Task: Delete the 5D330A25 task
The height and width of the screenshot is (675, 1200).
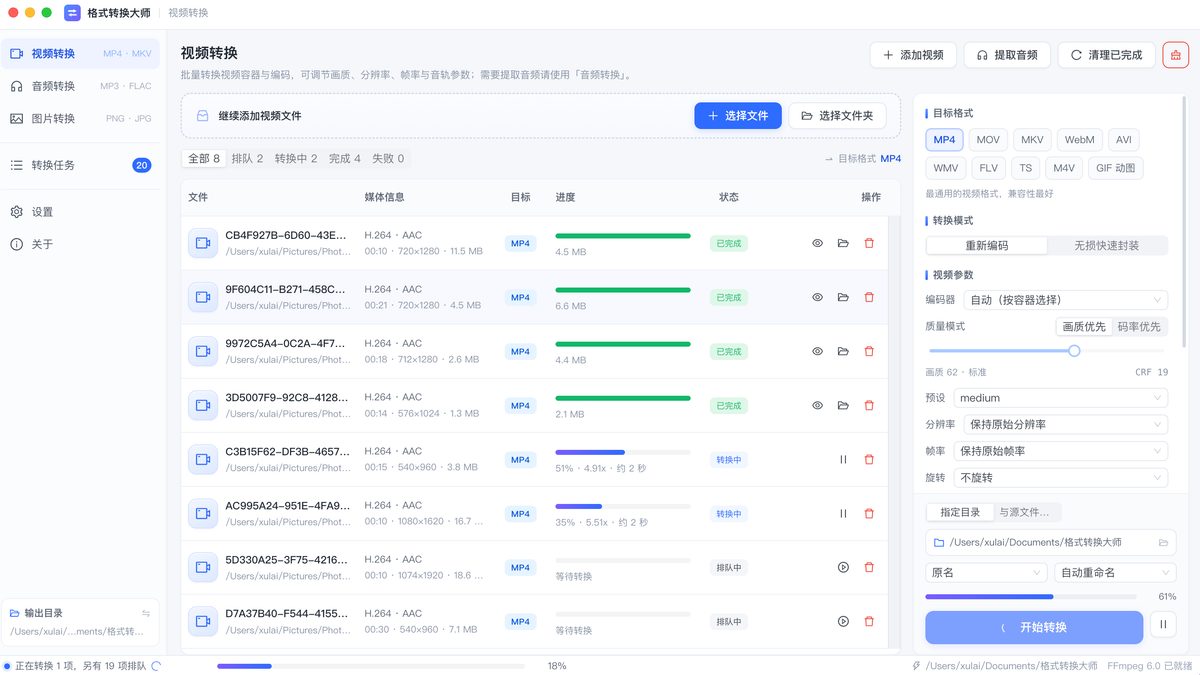Action: pos(869,567)
